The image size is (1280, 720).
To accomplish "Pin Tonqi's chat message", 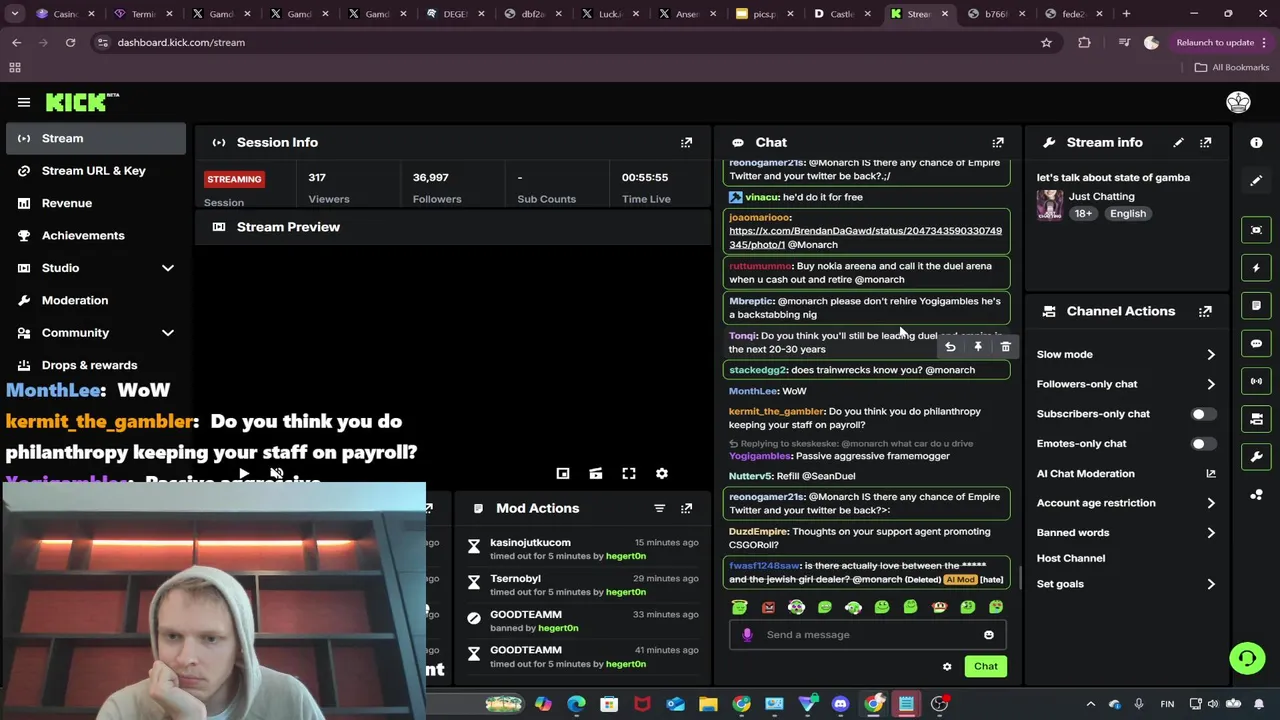I will (978, 347).
